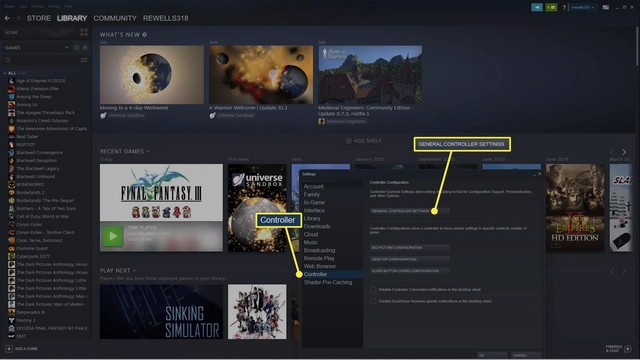Image resolution: width=640 pixels, height=360 pixels.
Task: Expand the Recent Games shelf dropdown
Action: (x=148, y=151)
